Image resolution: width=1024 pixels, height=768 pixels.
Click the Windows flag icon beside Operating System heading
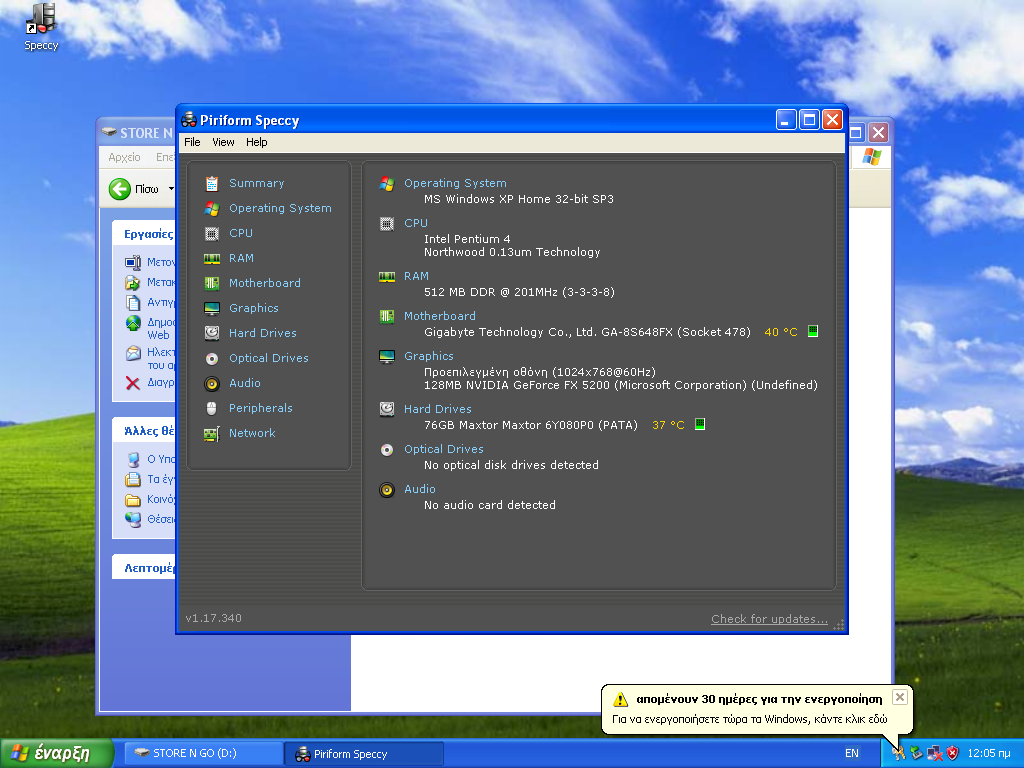[x=387, y=184]
